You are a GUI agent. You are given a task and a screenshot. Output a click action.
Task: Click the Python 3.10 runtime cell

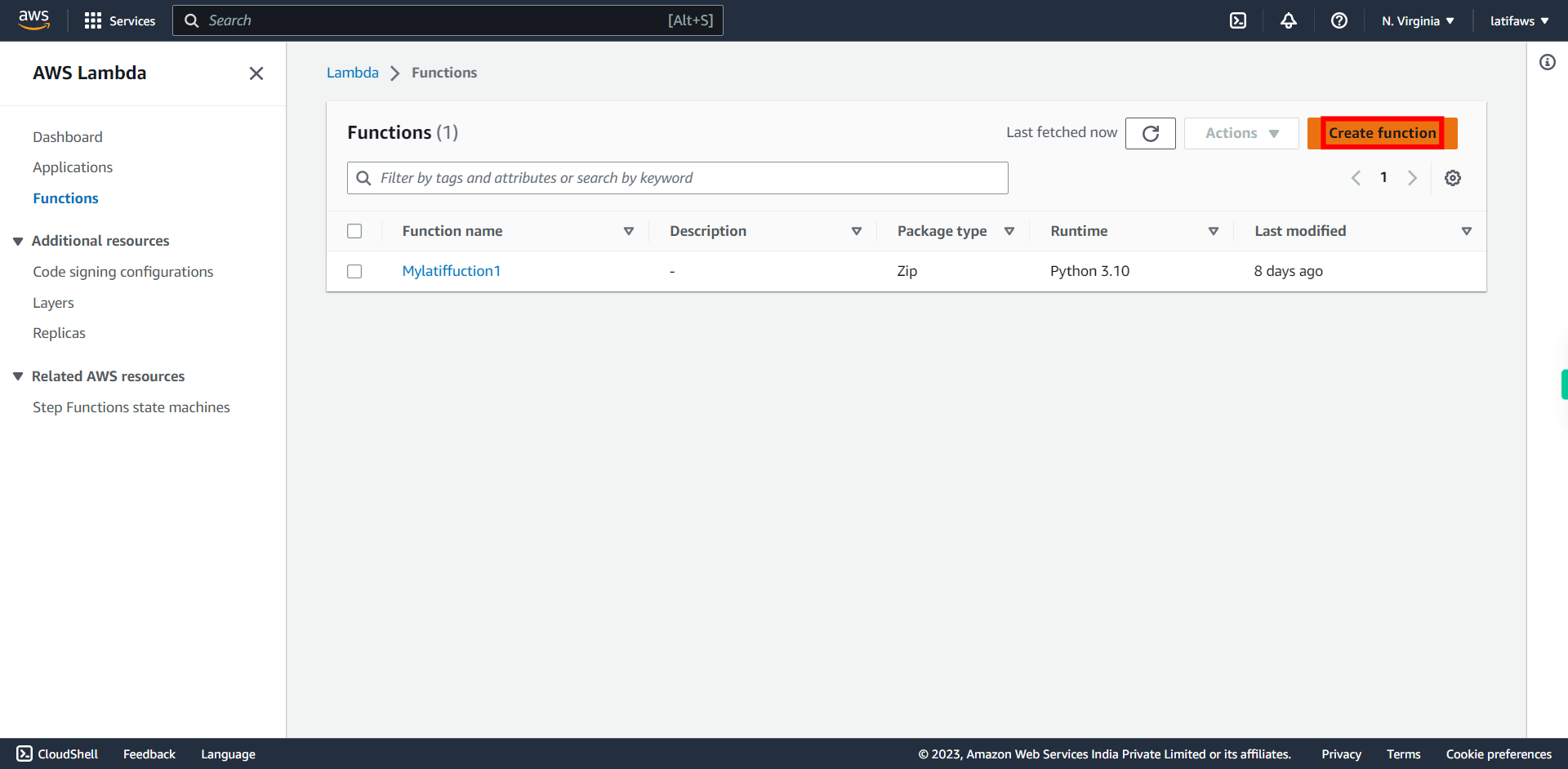tap(1089, 271)
